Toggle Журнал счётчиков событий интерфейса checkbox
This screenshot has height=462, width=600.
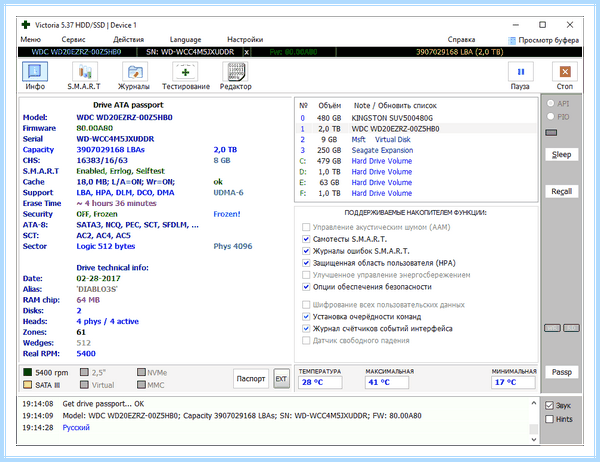306,328
